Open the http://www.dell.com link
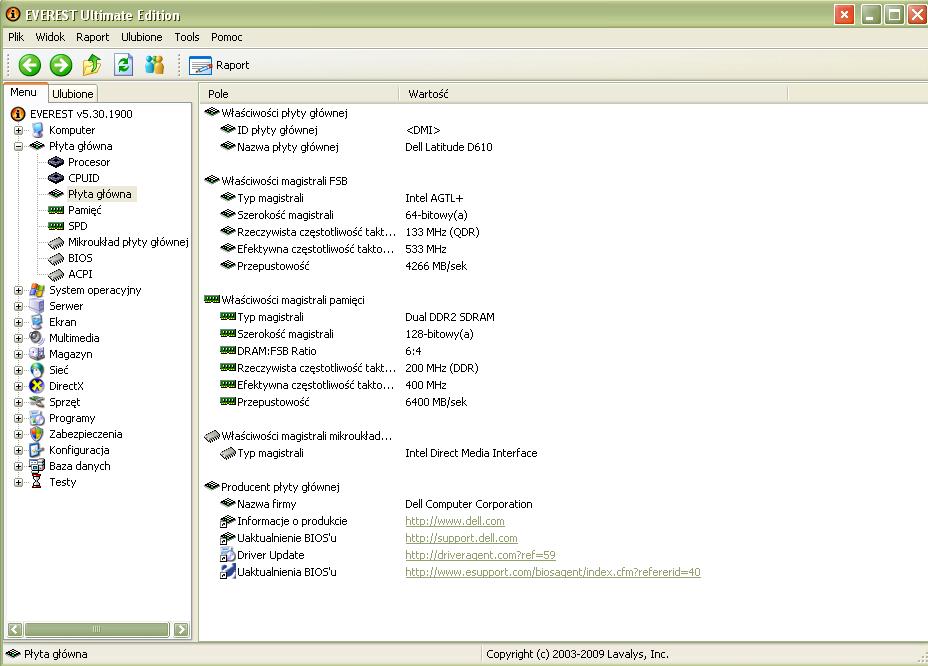Screen dimensions: 928x666 455,522
